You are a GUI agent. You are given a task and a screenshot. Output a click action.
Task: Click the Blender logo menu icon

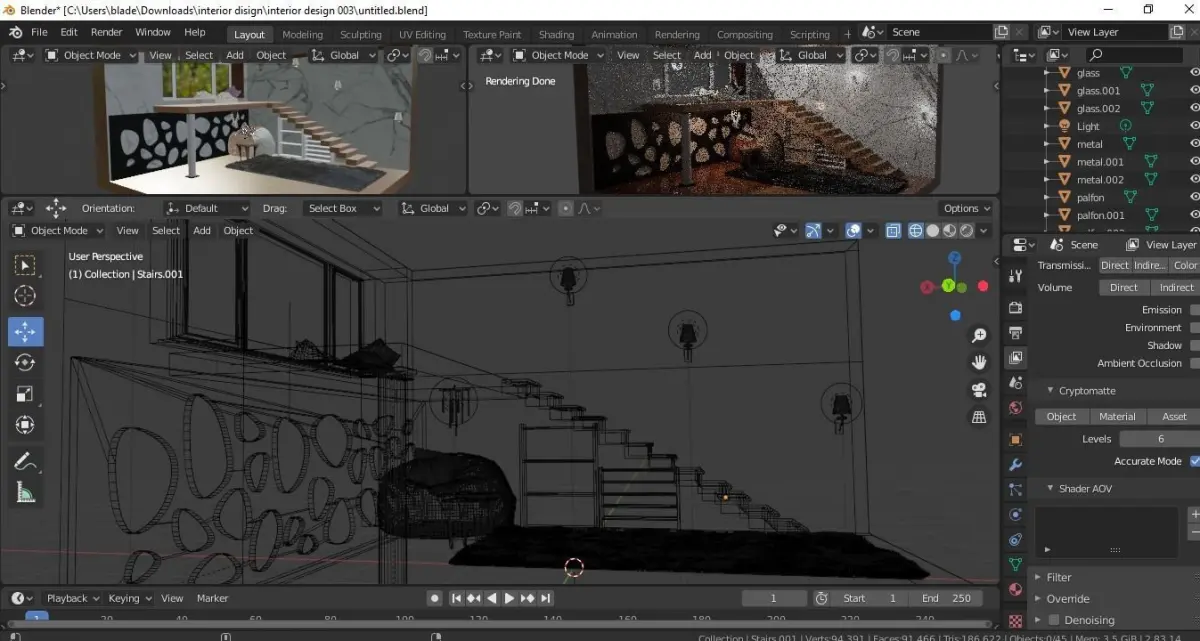pos(15,32)
